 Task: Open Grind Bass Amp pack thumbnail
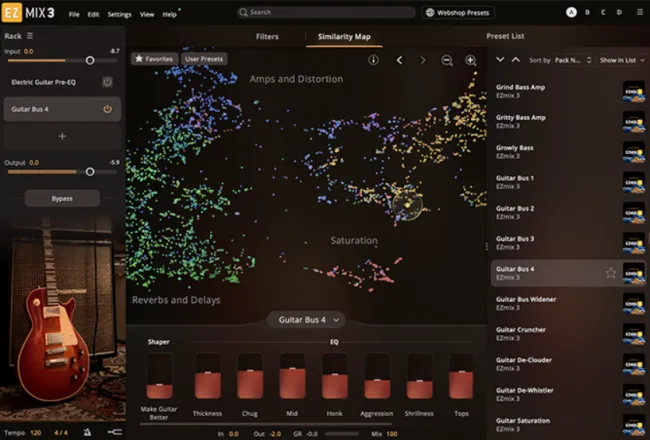(x=633, y=91)
